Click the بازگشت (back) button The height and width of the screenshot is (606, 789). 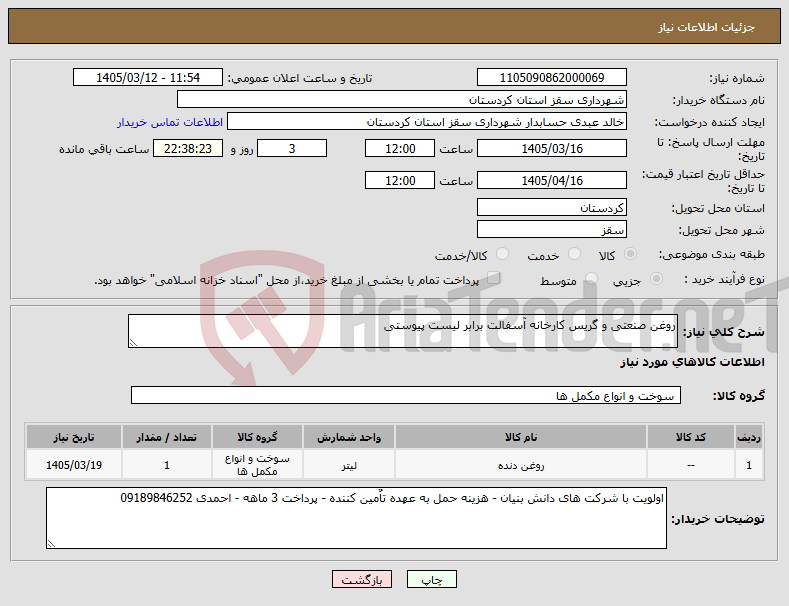click(362, 580)
